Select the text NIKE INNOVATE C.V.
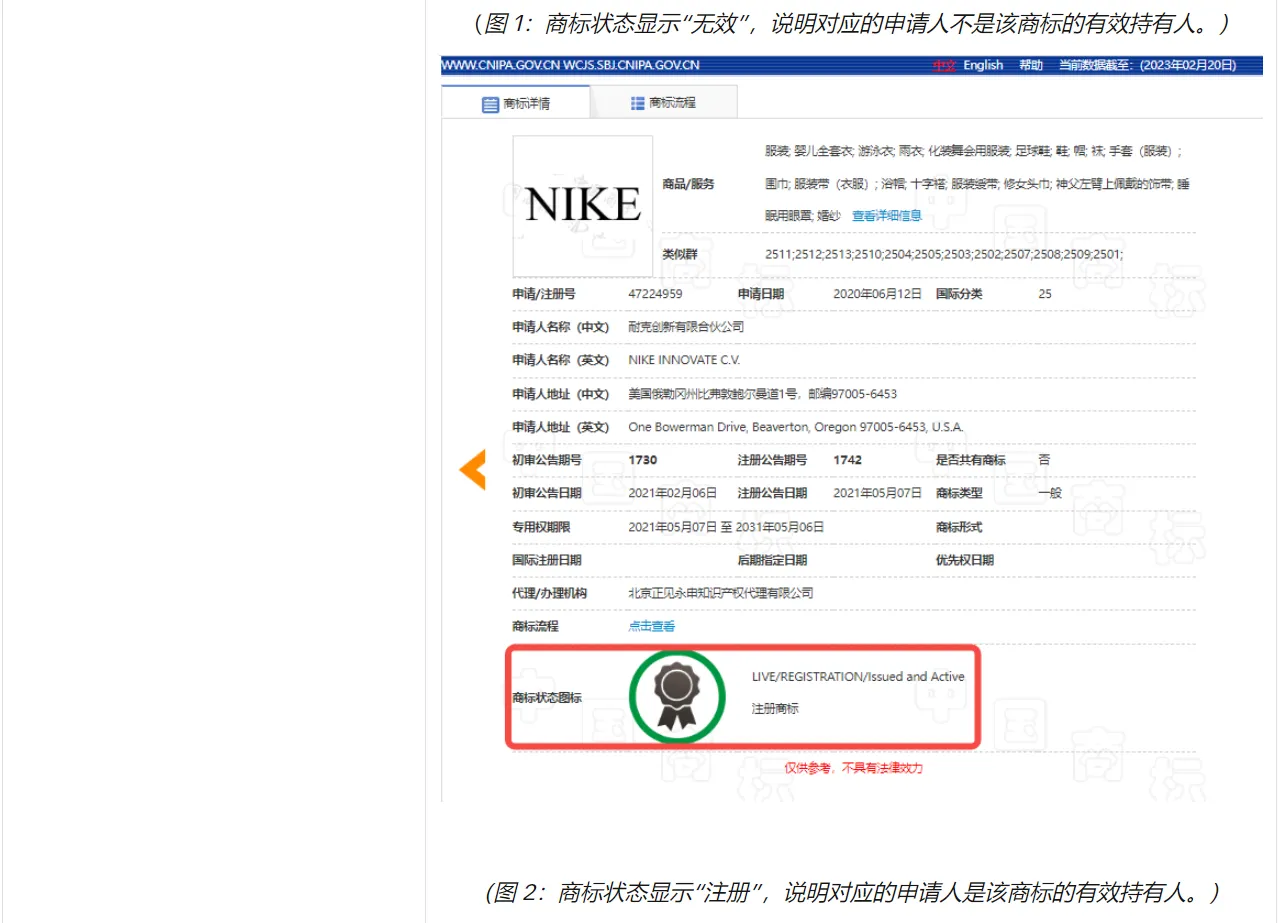This screenshot has width=1278, height=923. pos(684,360)
